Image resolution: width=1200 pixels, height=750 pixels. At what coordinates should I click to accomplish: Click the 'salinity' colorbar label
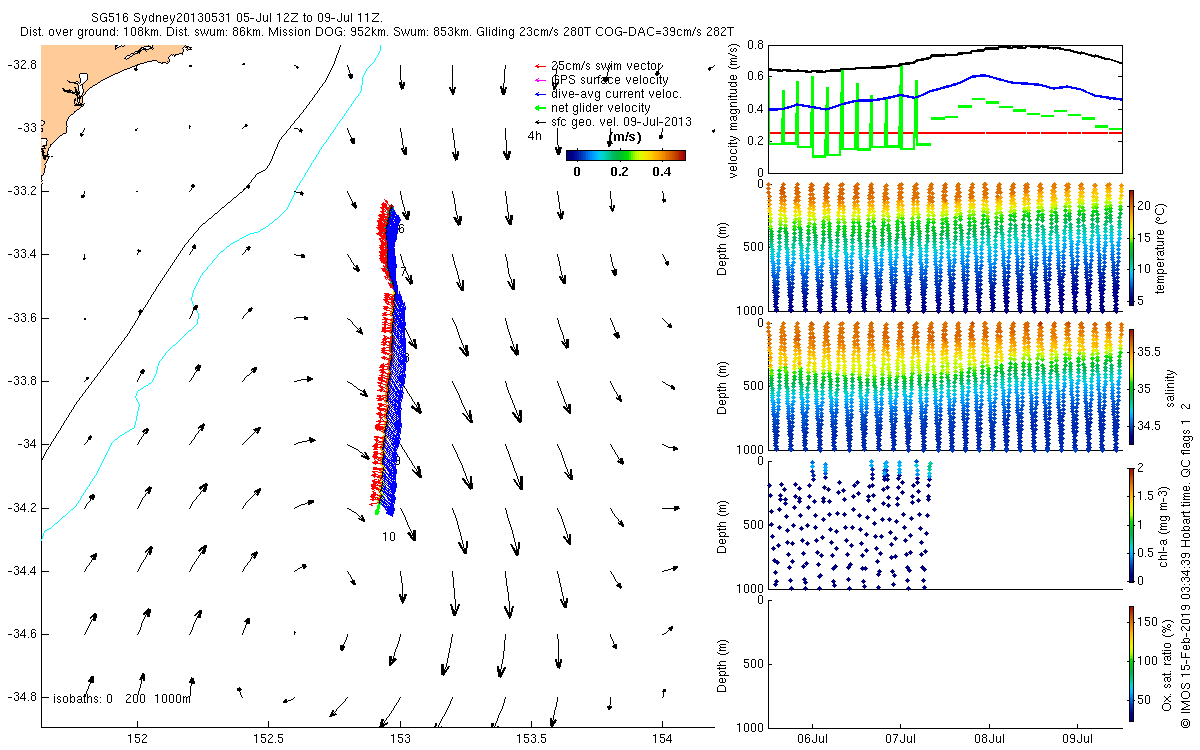(1169, 387)
